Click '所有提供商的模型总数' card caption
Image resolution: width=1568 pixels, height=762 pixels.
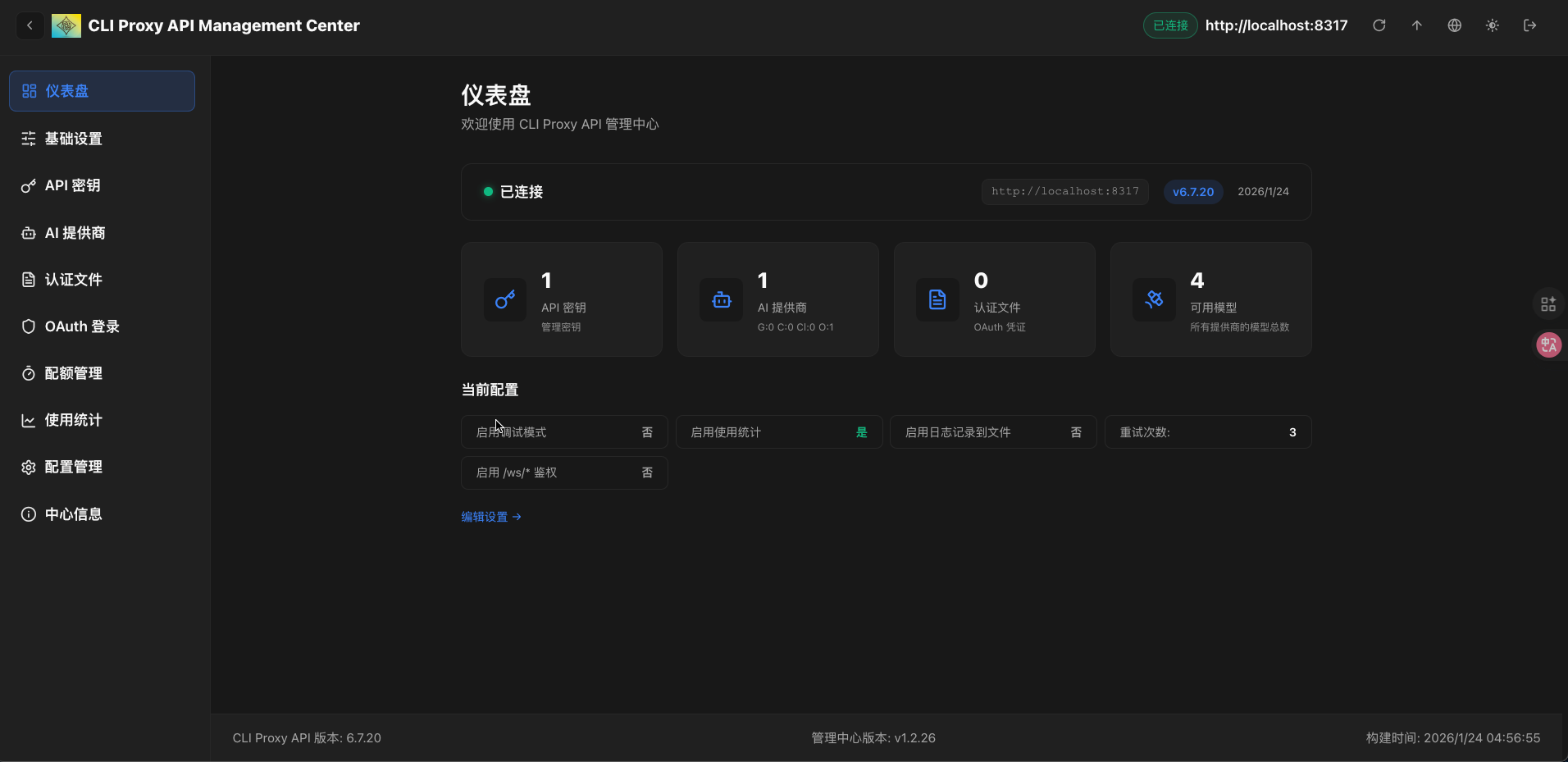pyautogui.click(x=1239, y=327)
